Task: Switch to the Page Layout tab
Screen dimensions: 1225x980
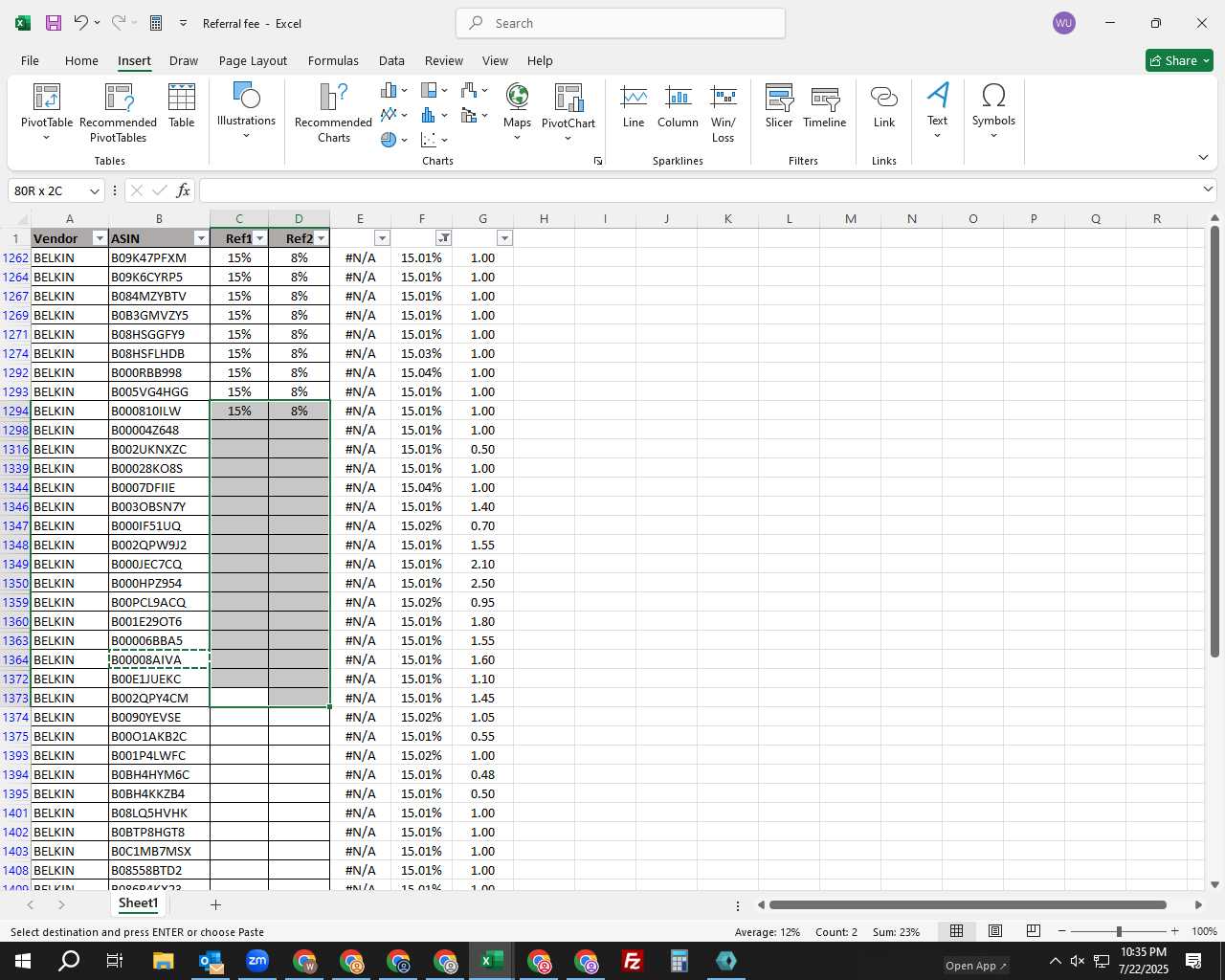Action: [253, 60]
